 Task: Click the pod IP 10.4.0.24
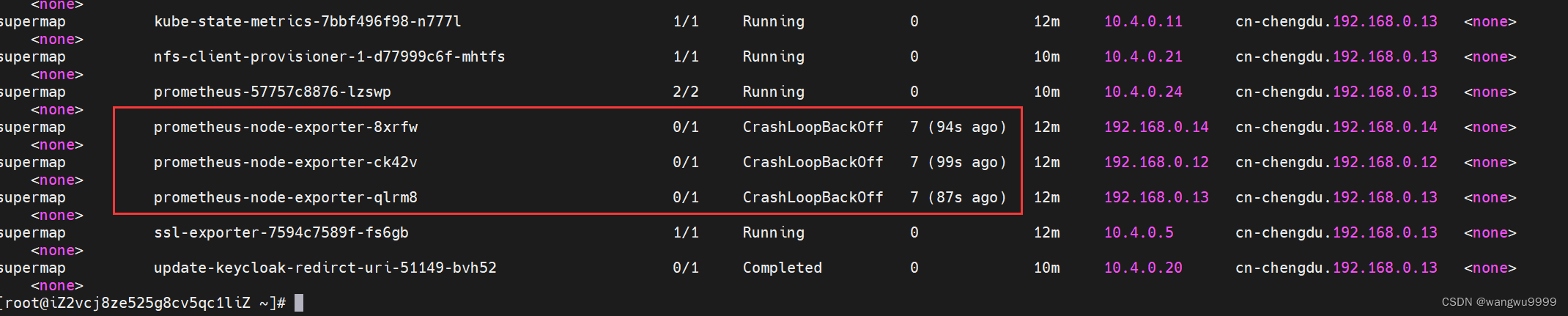tap(1143, 92)
